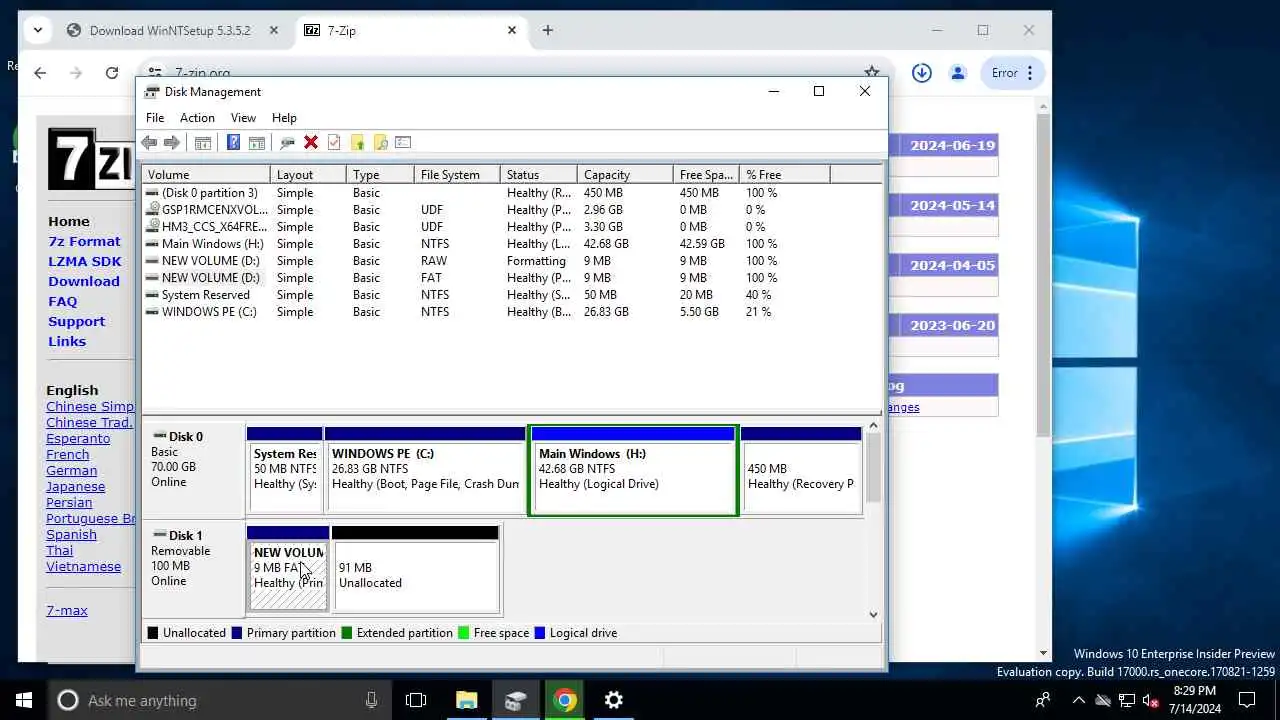Click the Properties checkmark page toolbar icon

334,143
